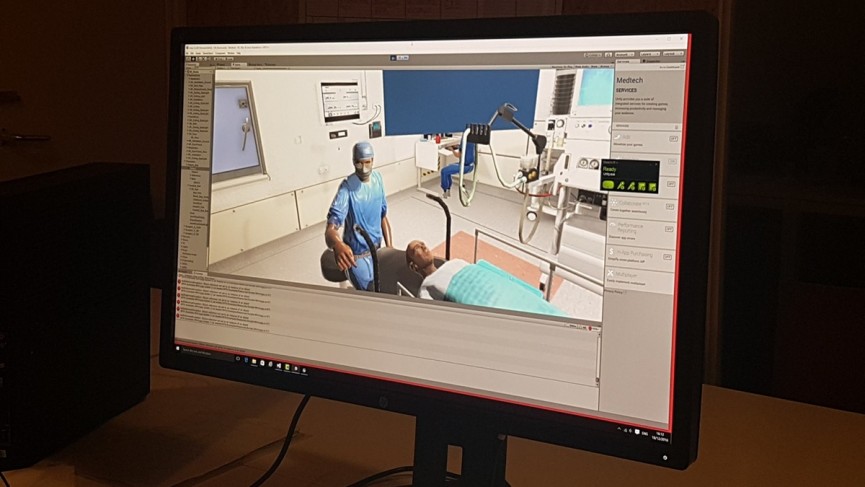Click the cloud services icon
This screenshot has height=487, width=865.
pos(608,55)
